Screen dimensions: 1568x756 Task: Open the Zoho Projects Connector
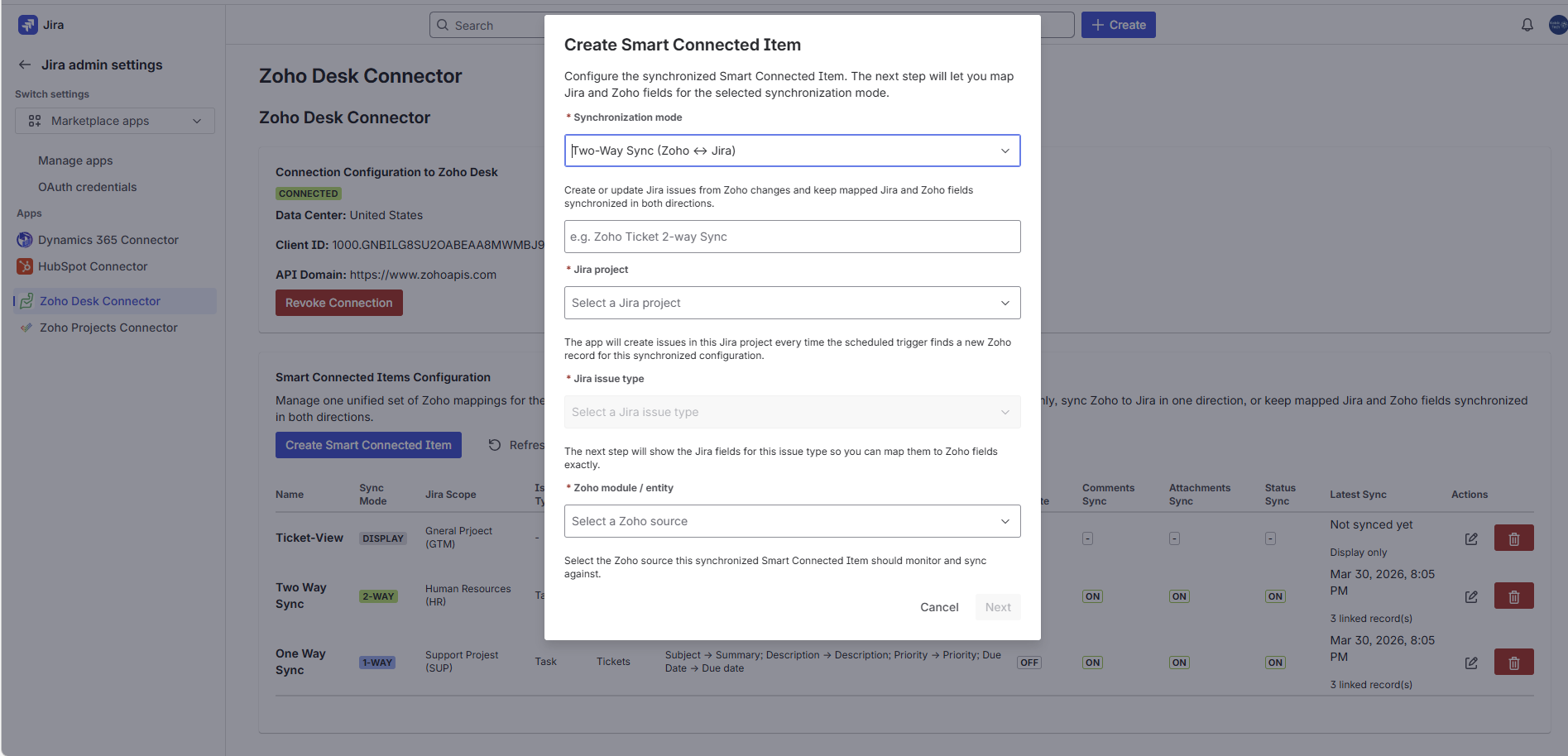click(108, 328)
